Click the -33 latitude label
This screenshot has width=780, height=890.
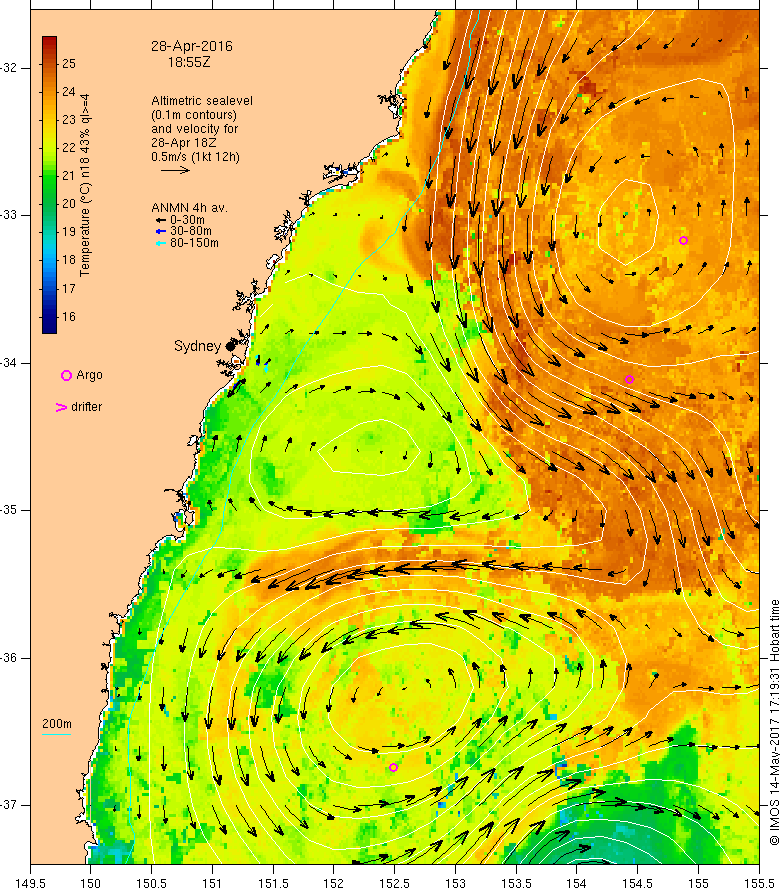click(x=9, y=215)
